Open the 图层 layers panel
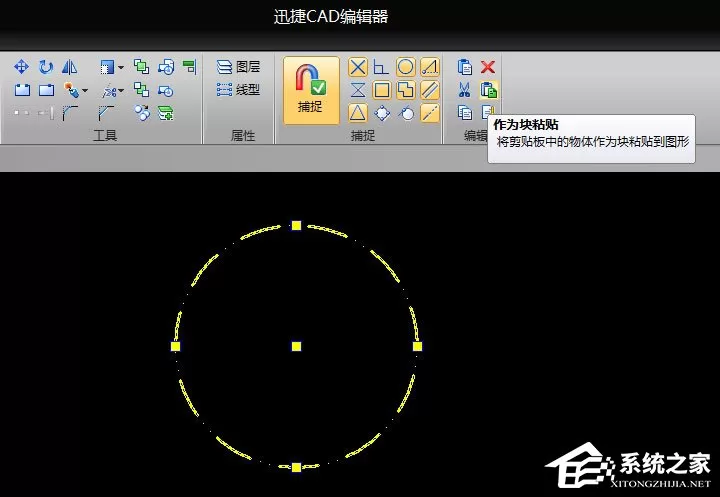 click(238, 67)
